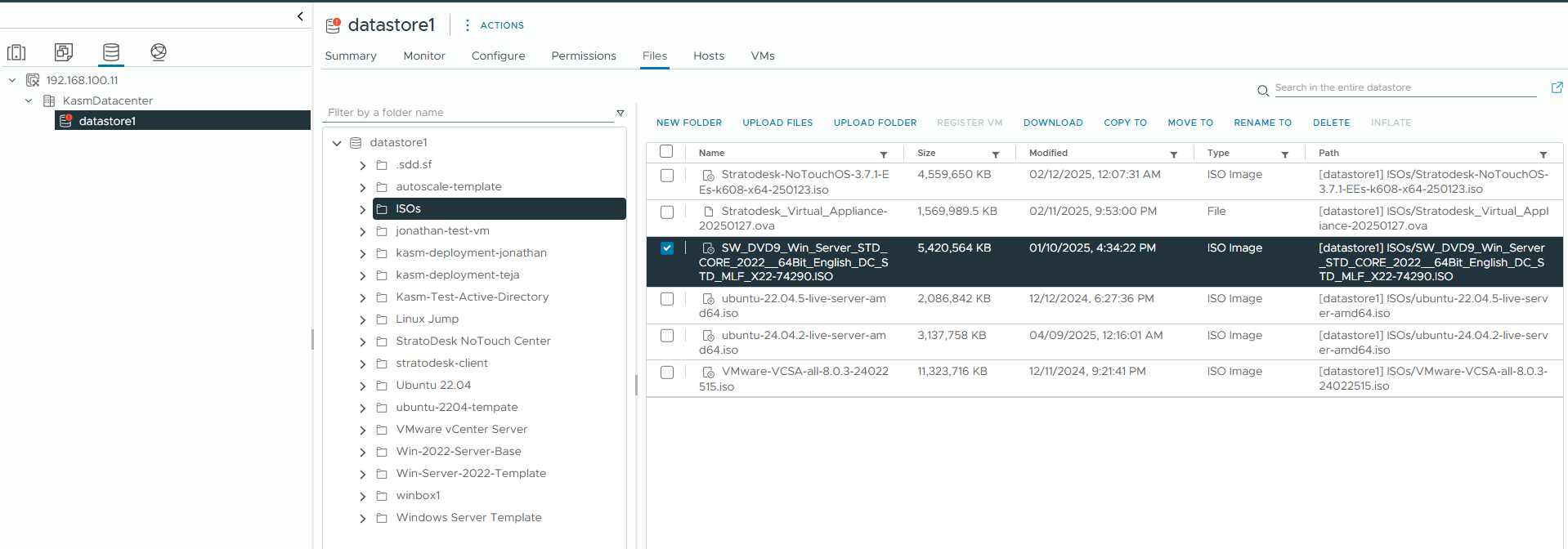Click the UPLOAD FILES button
Screen dimensions: 1568x549
coord(777,123)
